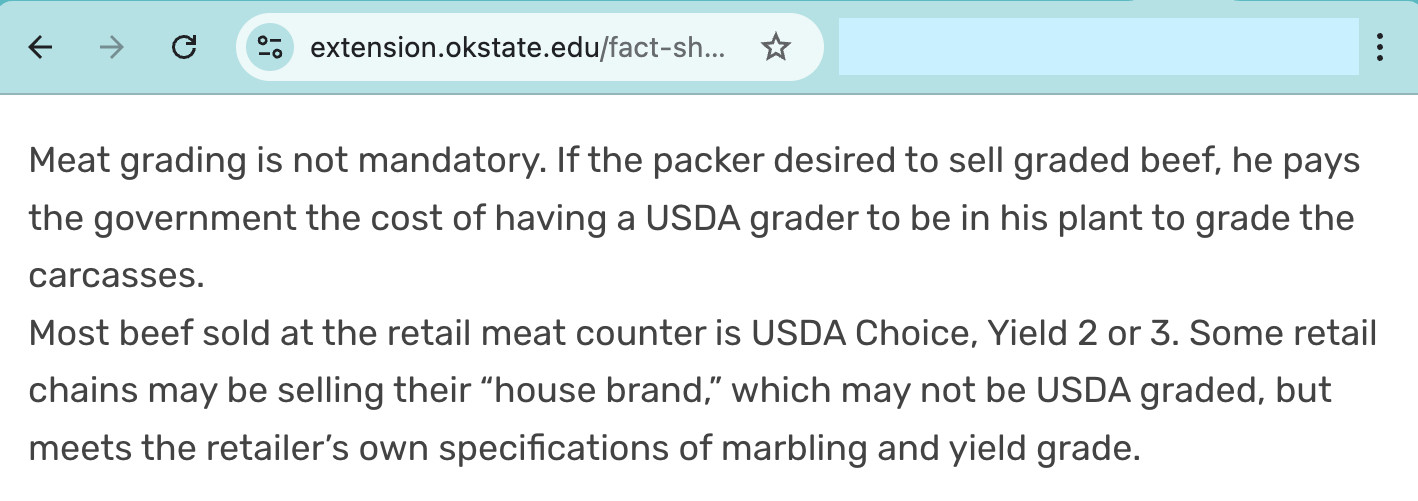Click the blank light-blue toolbar area
This screenshot has width=1418, height=501.
point(1098,47)
